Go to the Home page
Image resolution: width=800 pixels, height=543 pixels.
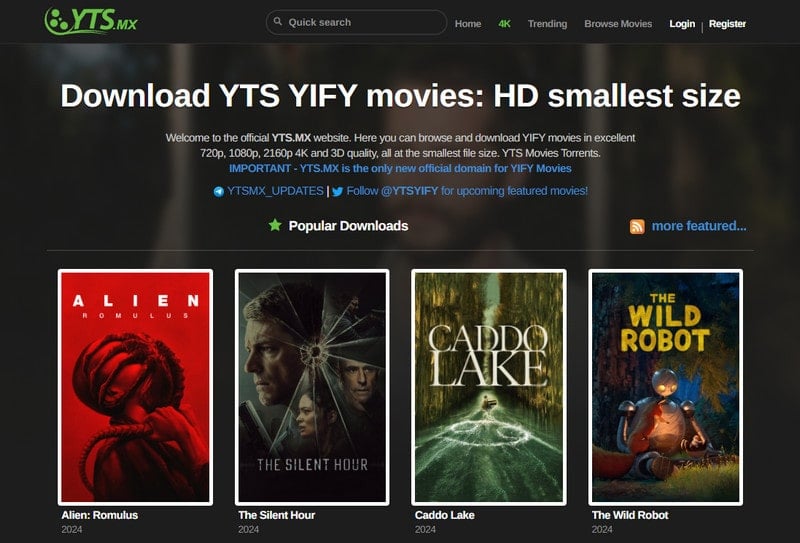[468, 24]
